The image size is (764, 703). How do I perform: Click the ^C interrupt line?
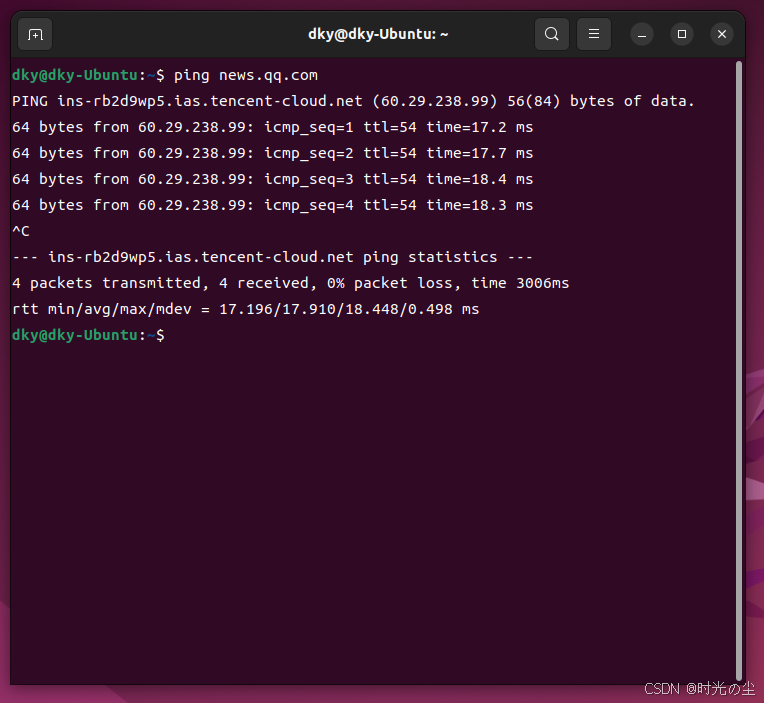tap(21, 231)
